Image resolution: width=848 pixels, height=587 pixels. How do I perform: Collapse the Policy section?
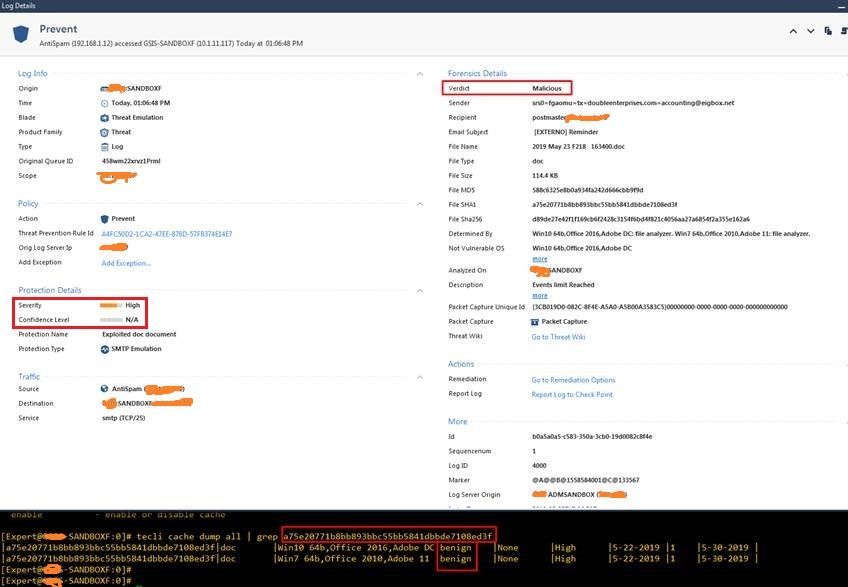(420, 204)
